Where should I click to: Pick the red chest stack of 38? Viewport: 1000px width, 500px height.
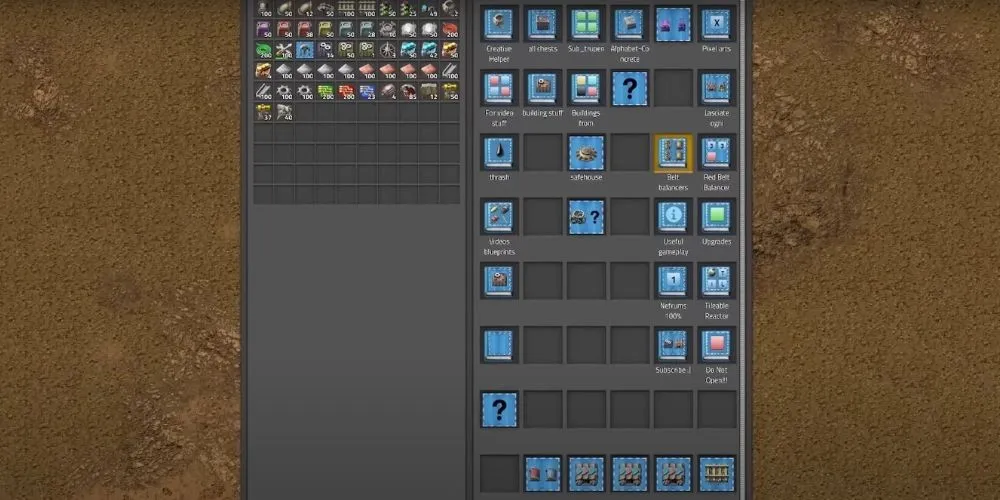click(305, 29)
